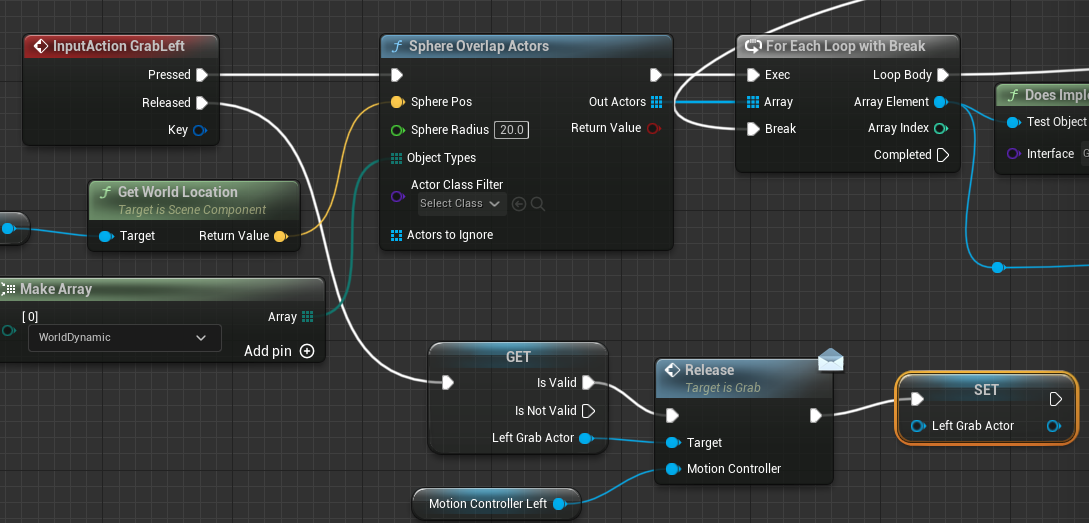Select the SET node title
Image resolution: width=1089 pixels, height=523 pixels.
tap(986, 390)
